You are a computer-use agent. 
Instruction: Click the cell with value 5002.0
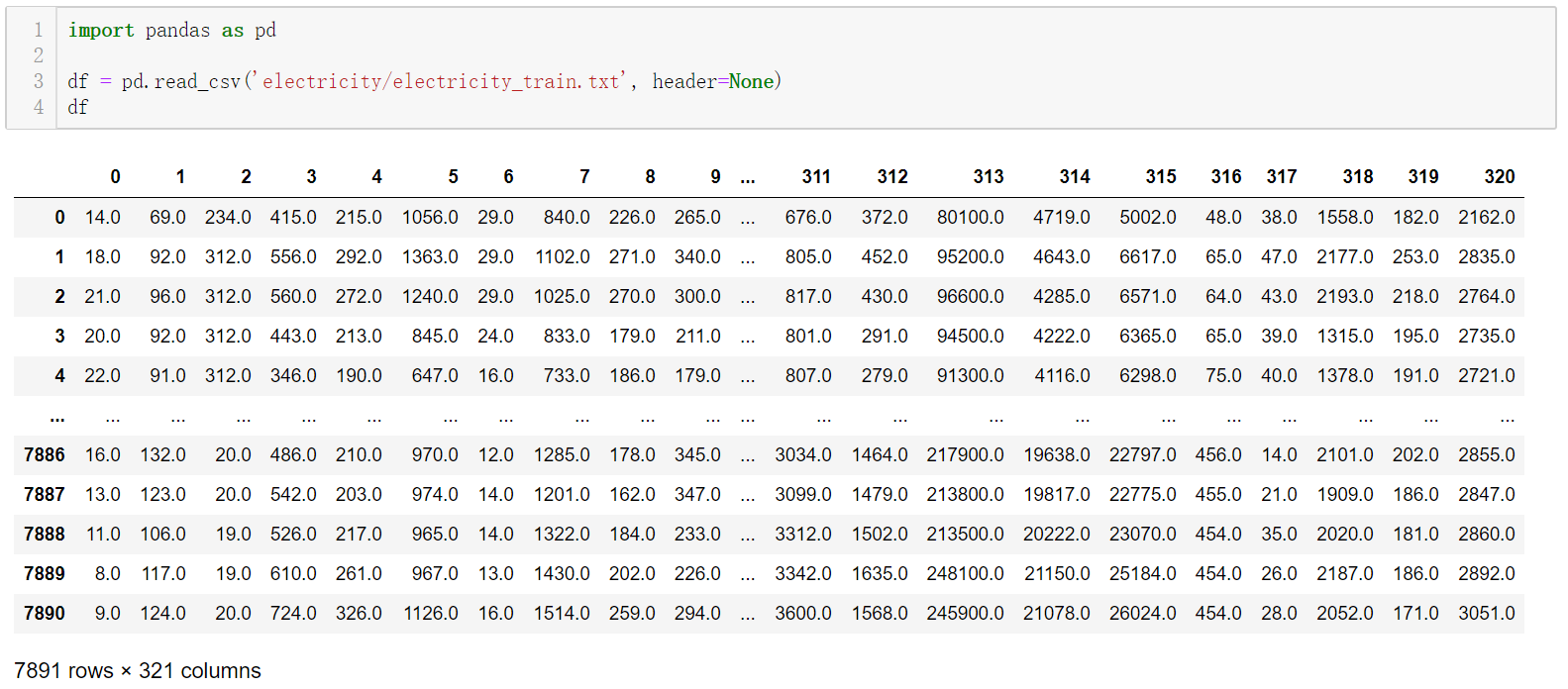click(x=1148, y=217)
